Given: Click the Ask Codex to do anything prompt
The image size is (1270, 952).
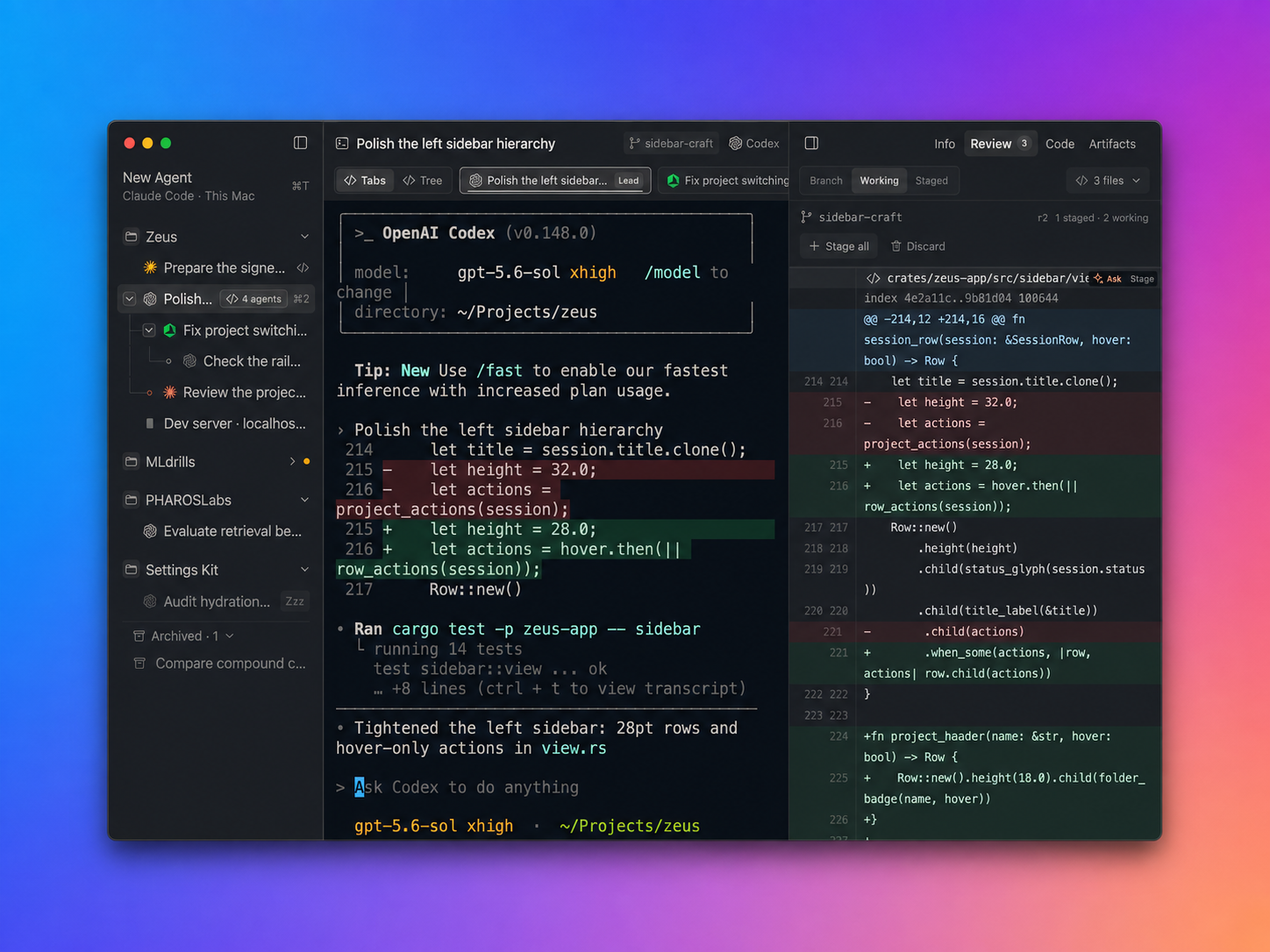Looking at the screenshot, I should coord(467,787).
